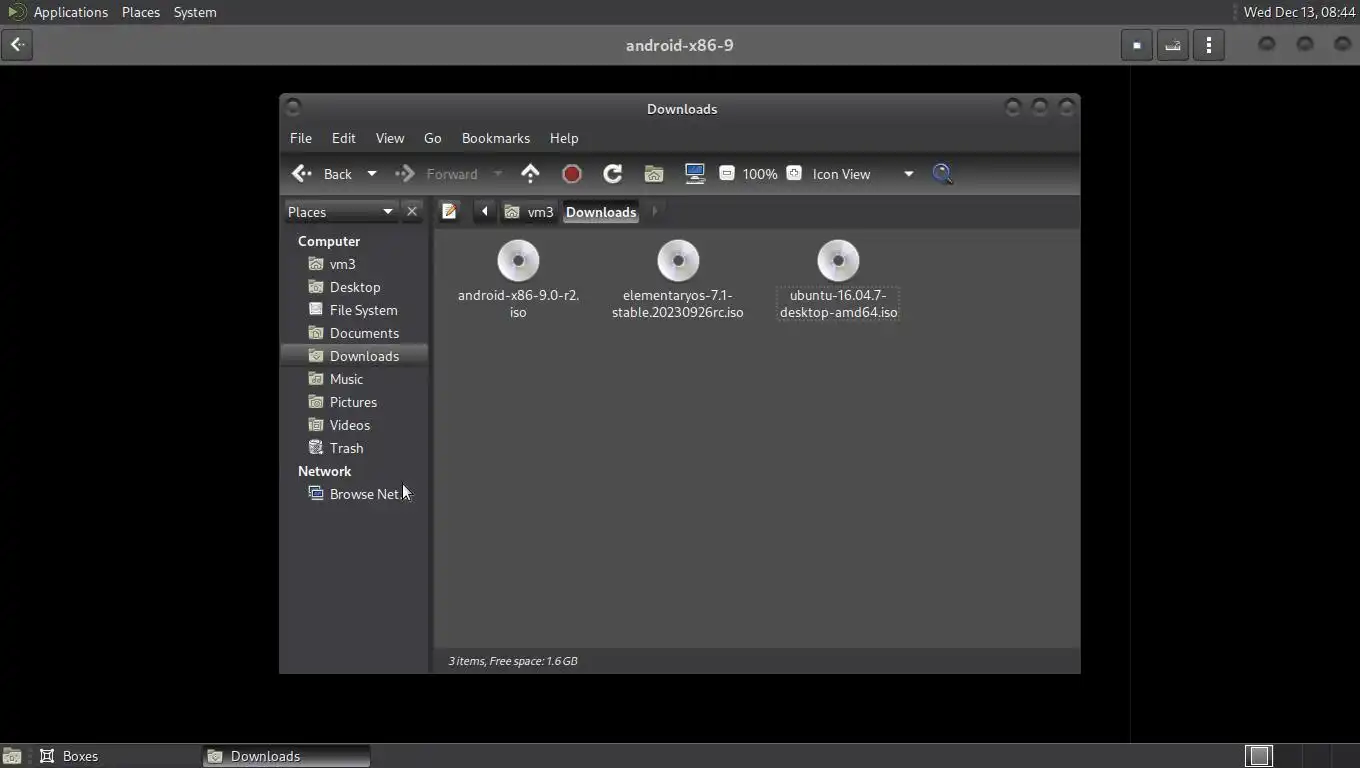Open the Back history dropdown arrow
Viewport: 1360px width, 768px height.
pos(372,174)
